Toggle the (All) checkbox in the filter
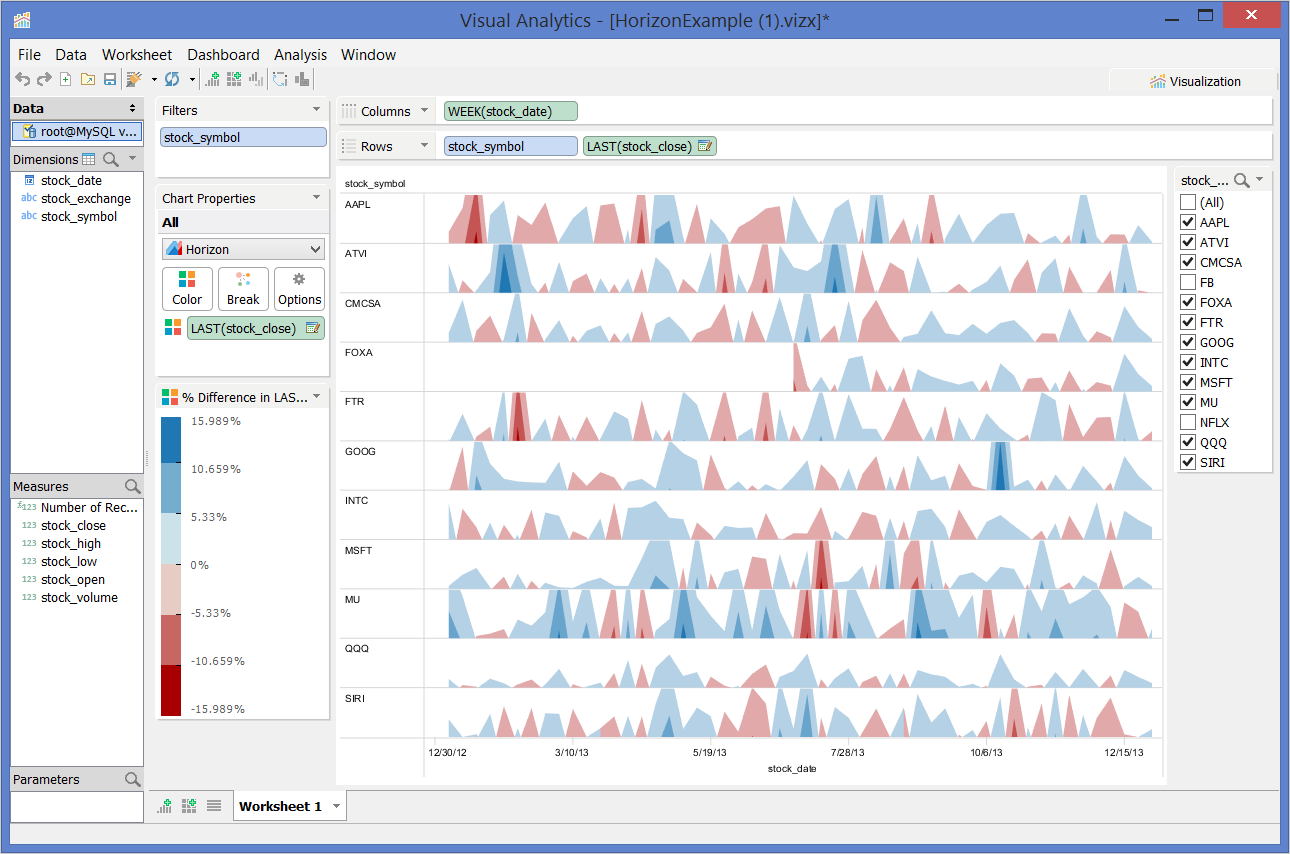The height and width of the screenshot is (854, 1290). [1187, 202]
